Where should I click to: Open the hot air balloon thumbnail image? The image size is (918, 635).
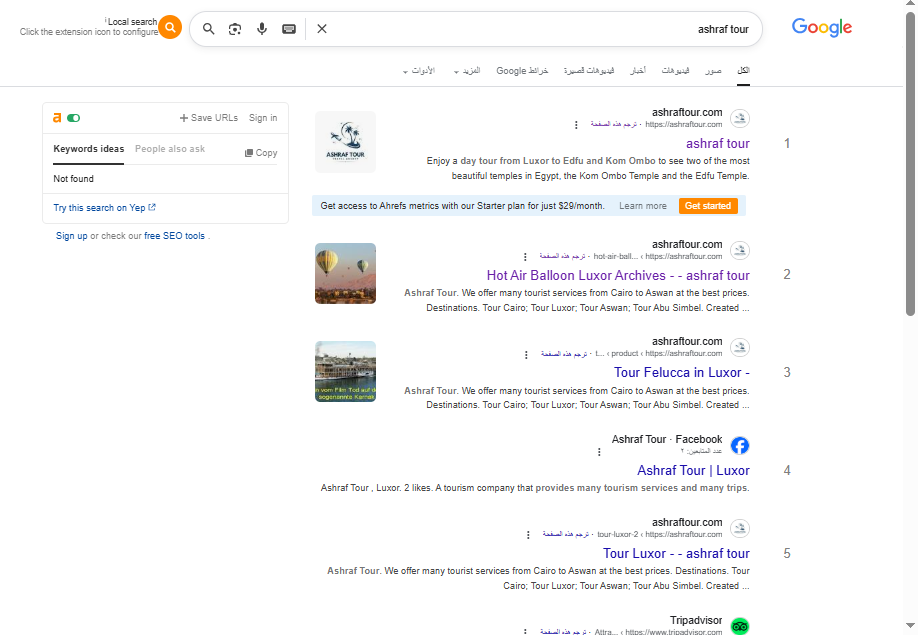point(345,273)
